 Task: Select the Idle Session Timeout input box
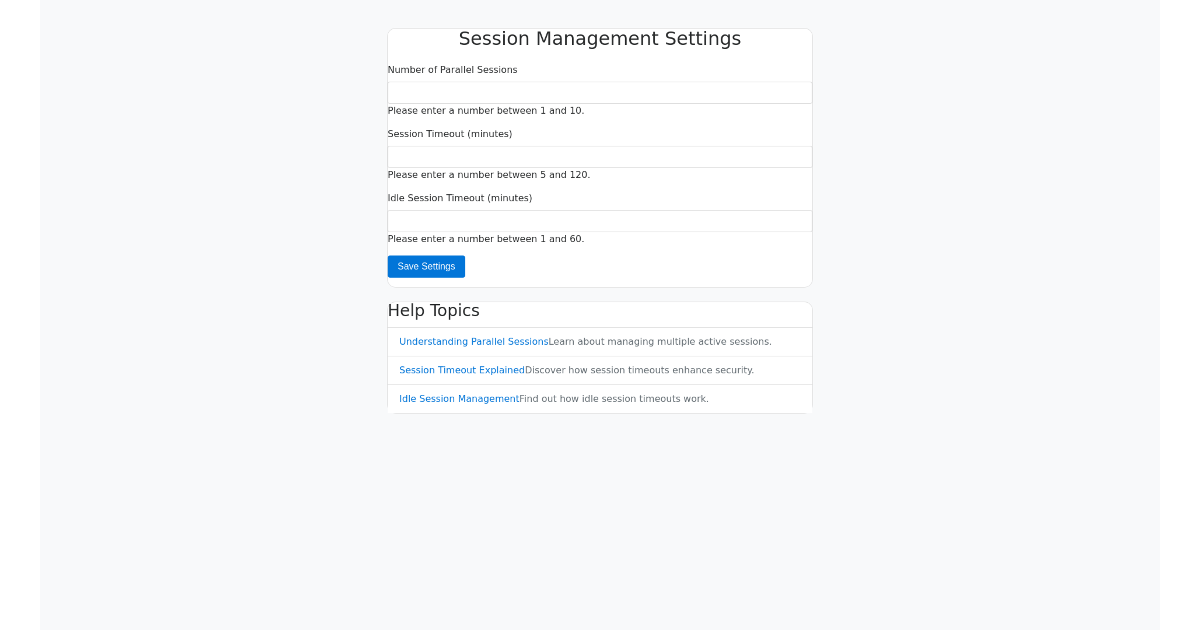coord(599,221)
